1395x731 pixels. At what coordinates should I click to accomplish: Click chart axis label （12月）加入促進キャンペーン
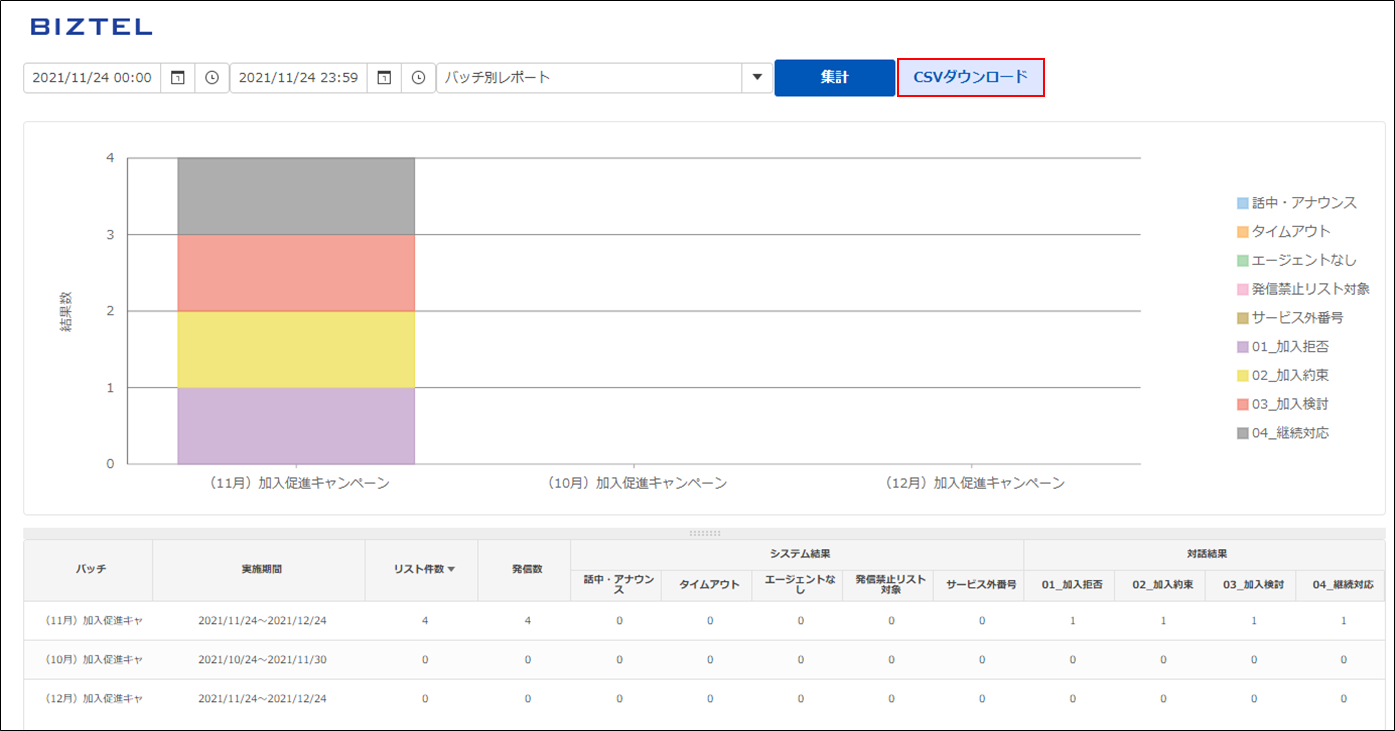[975, 483]
